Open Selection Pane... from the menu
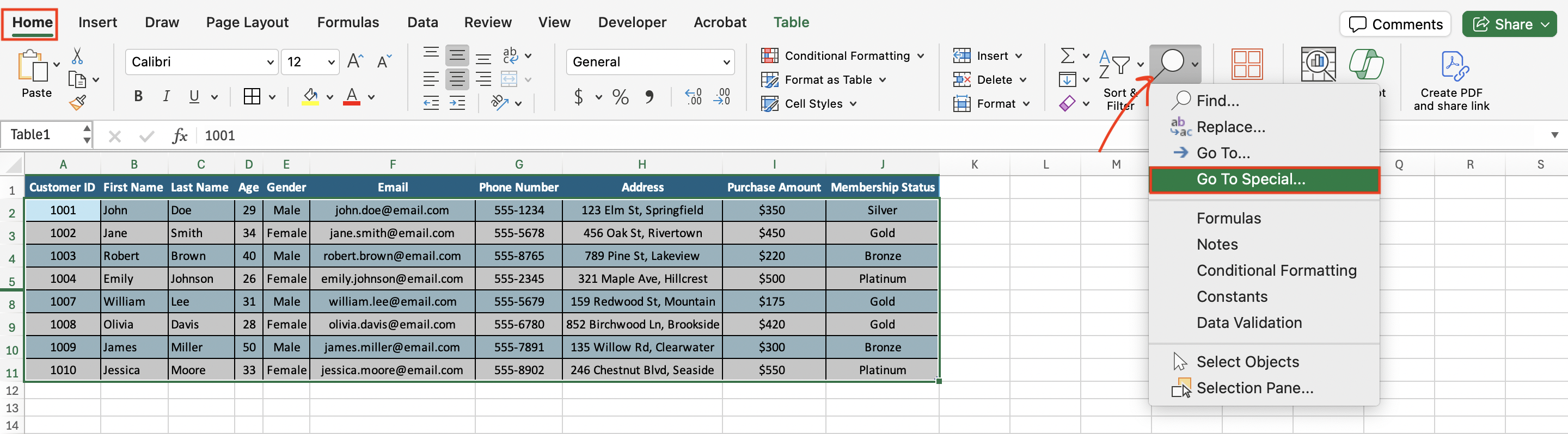The width and height of the screenshot is (1568, 434). 1264,388
